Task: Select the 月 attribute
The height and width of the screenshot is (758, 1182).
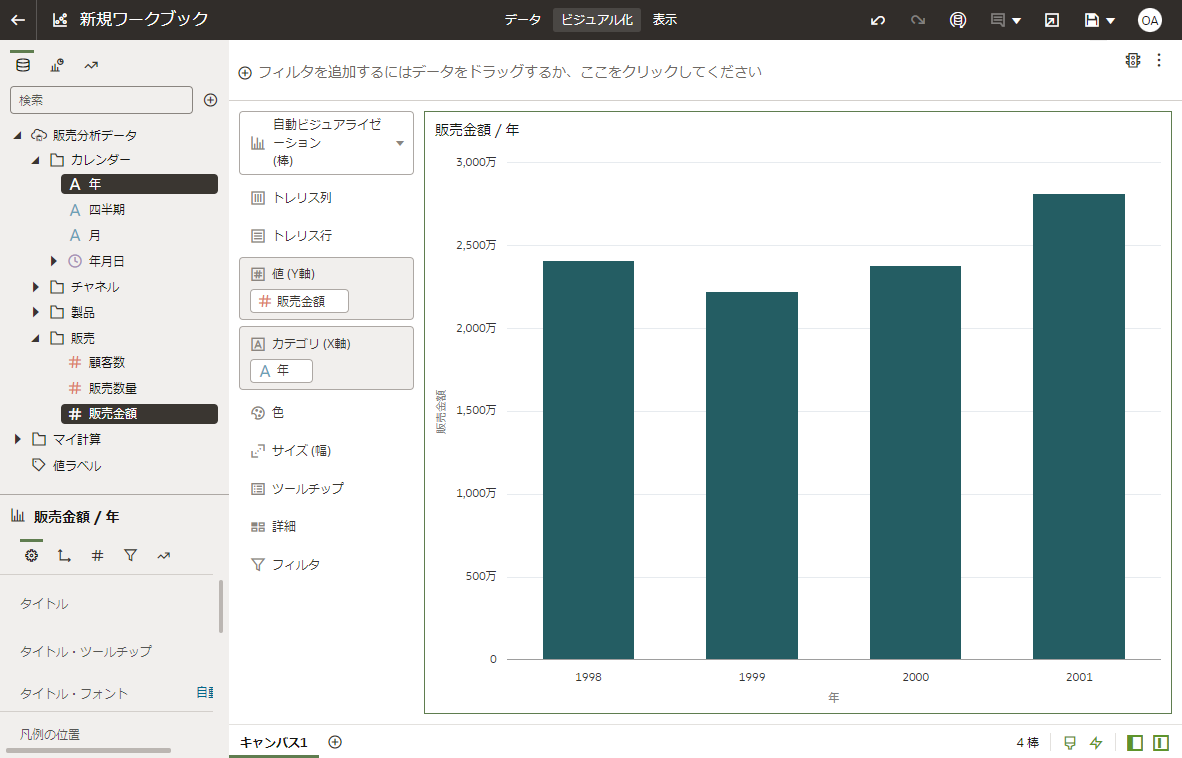Action: [94, 236]
